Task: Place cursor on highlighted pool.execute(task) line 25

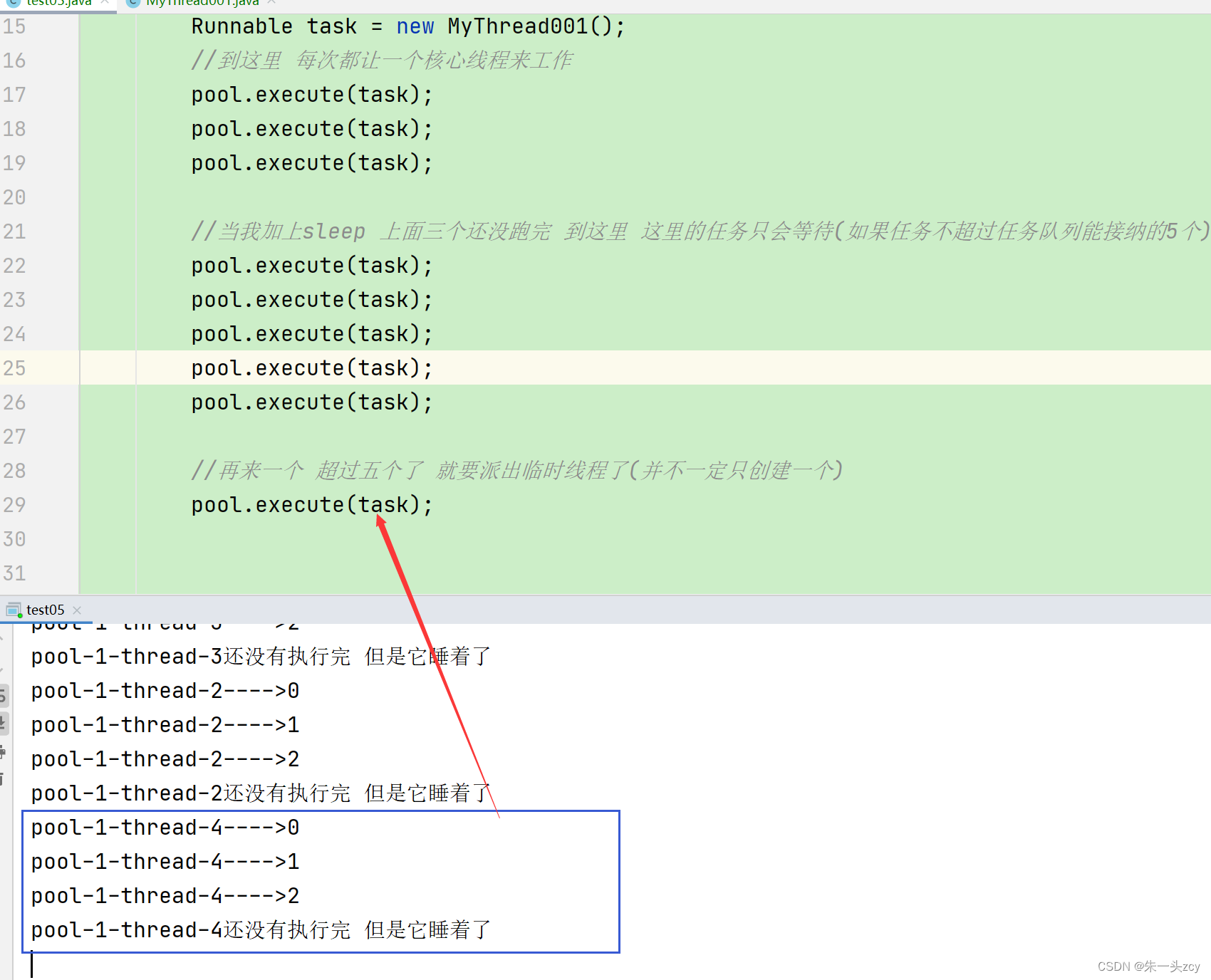Action: pos(312,368)
